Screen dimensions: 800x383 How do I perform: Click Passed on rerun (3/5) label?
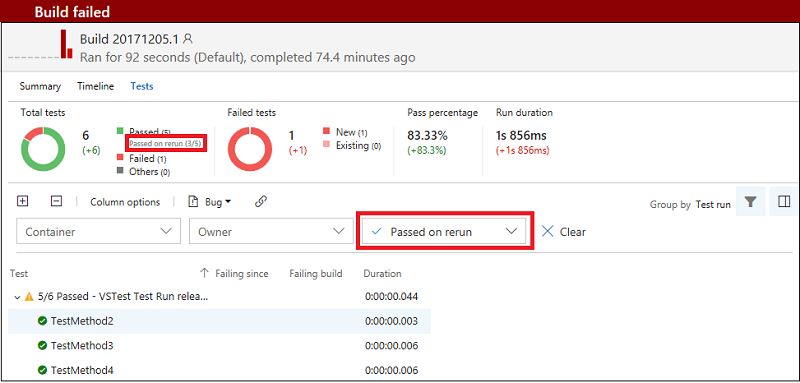(x=166, y=144)
